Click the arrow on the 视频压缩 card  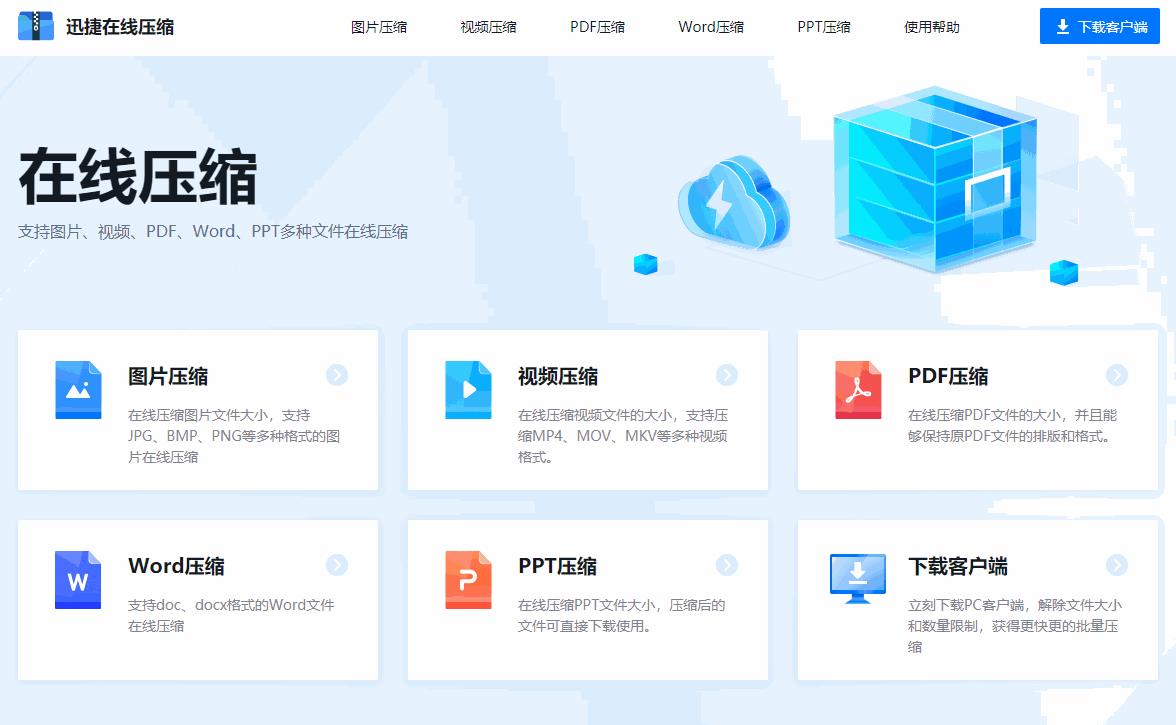point(727,375)
